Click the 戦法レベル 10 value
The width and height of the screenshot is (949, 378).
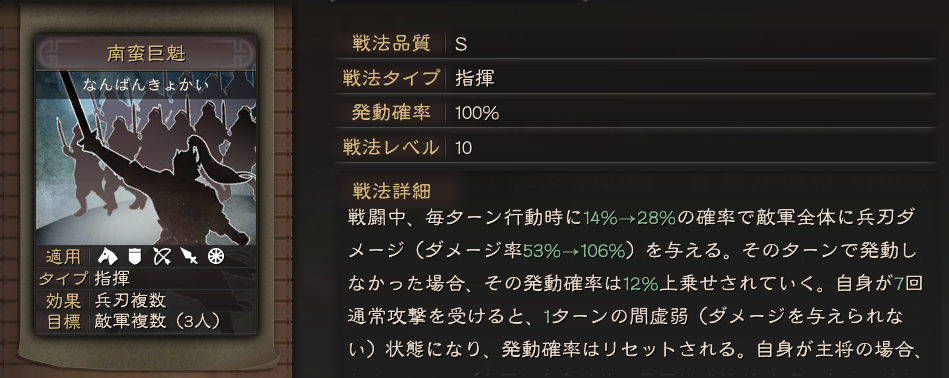tap(463, 148)
